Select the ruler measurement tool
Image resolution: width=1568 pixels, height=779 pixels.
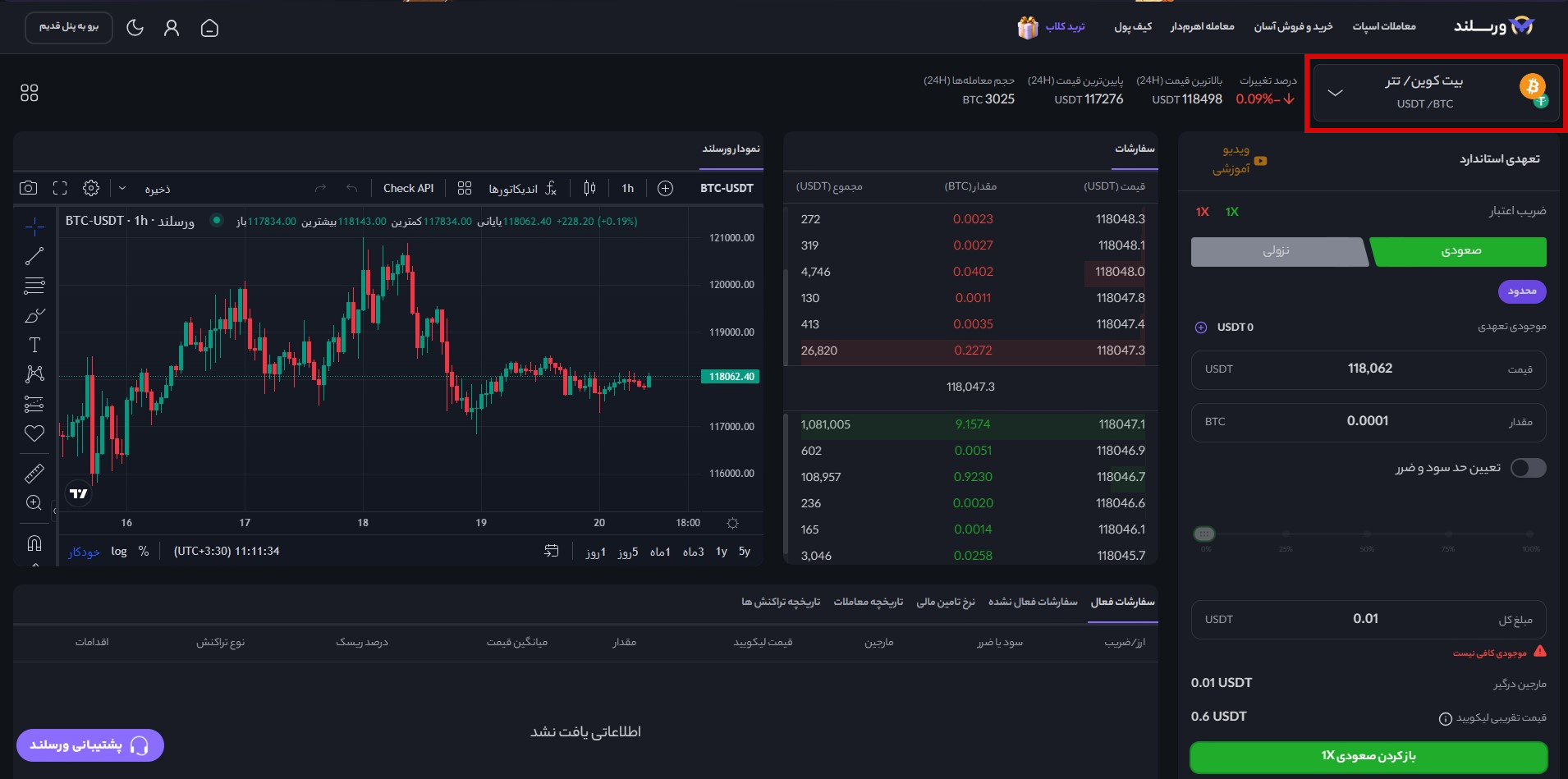(34, 473)
